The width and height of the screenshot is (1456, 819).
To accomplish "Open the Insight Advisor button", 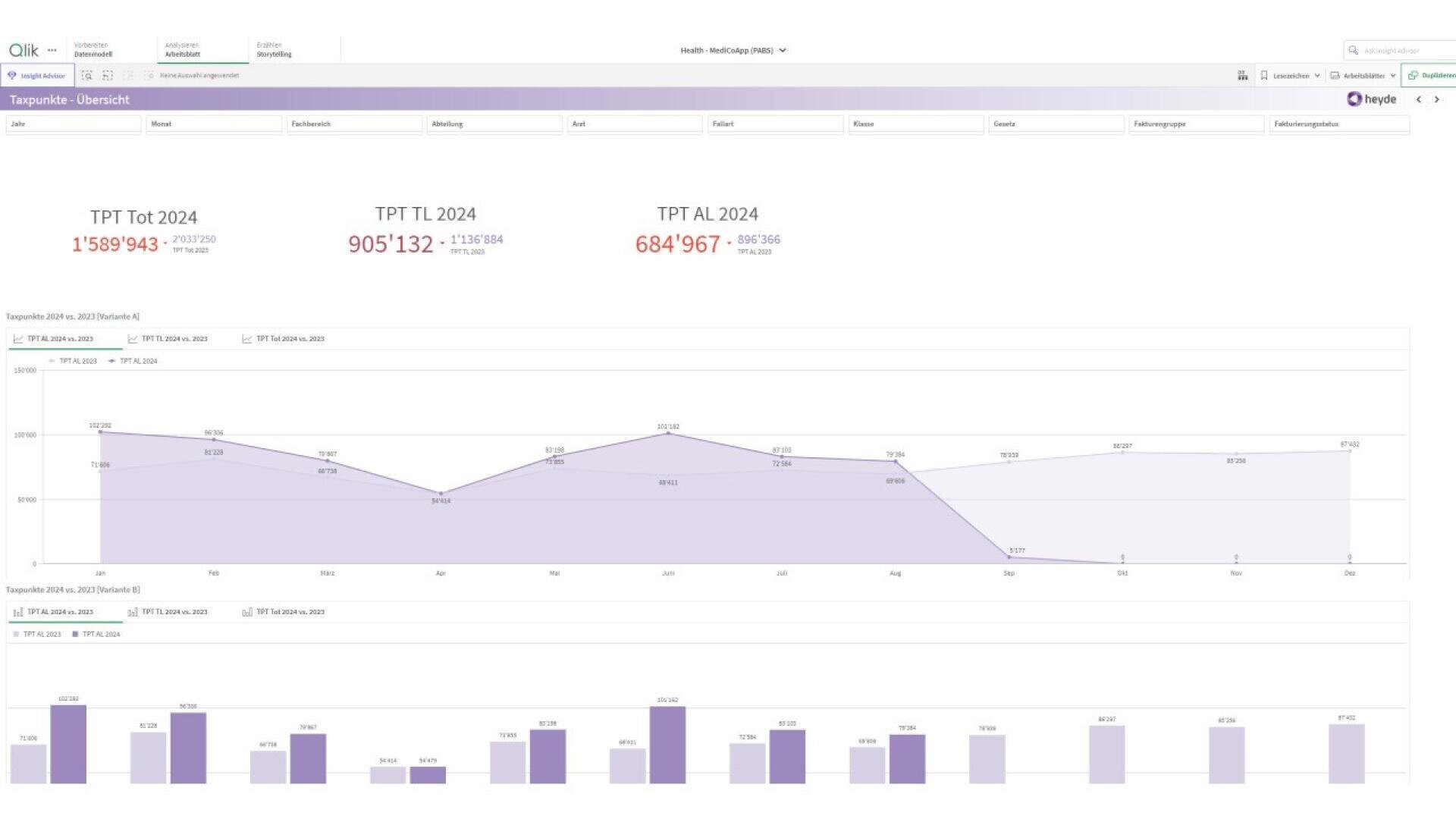I will (x=37, y=75).
